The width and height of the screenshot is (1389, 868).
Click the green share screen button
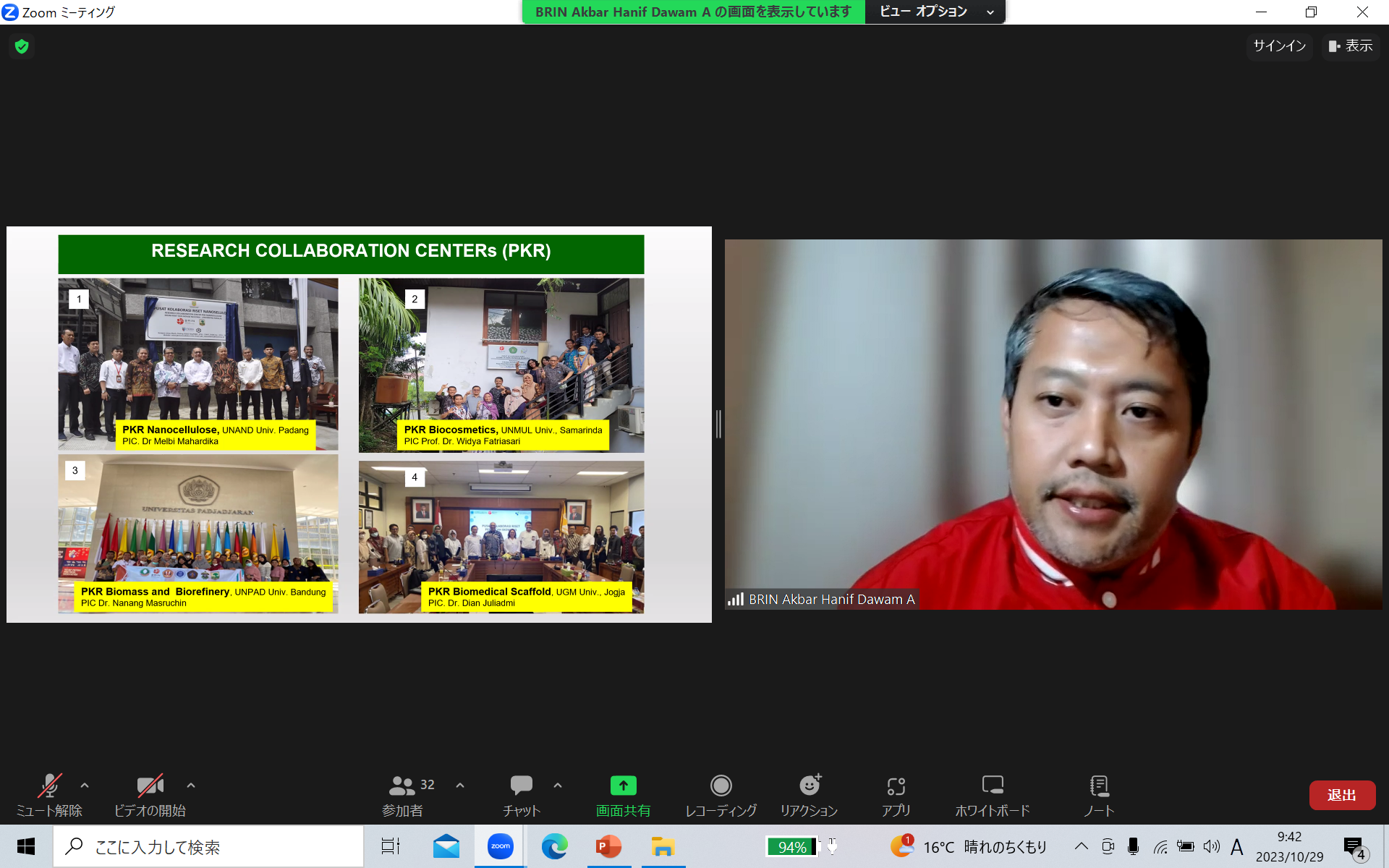[x=623, y=795]
